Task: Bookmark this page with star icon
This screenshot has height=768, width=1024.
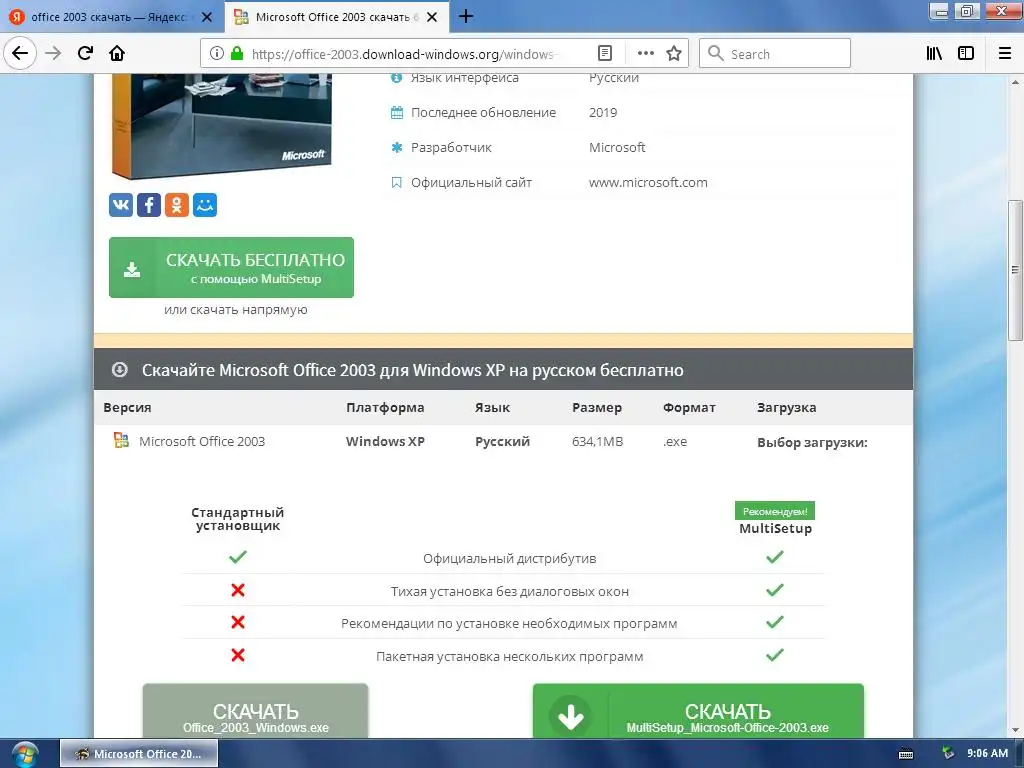Action: 674,54
